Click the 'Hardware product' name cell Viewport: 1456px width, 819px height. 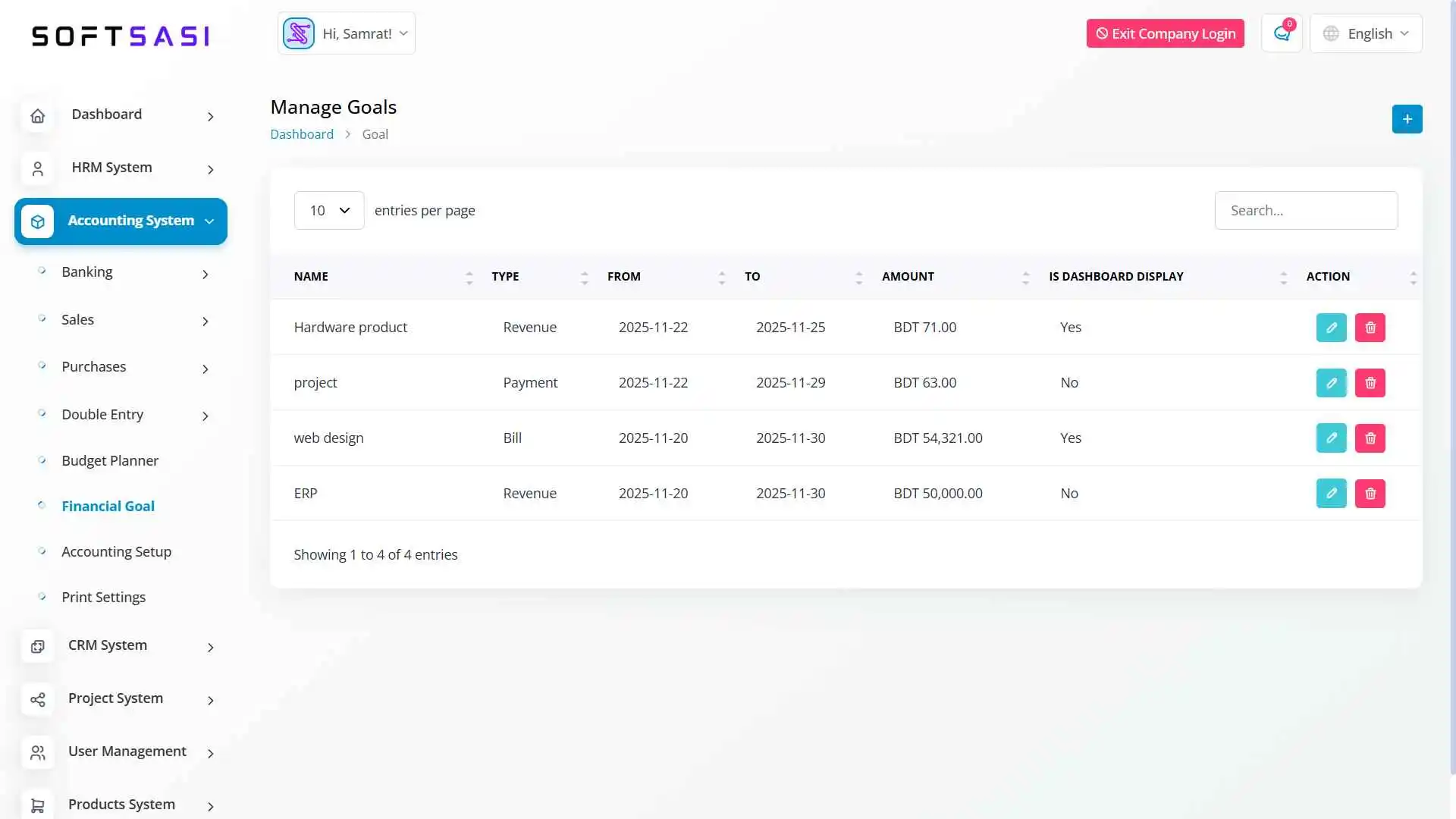350,328
